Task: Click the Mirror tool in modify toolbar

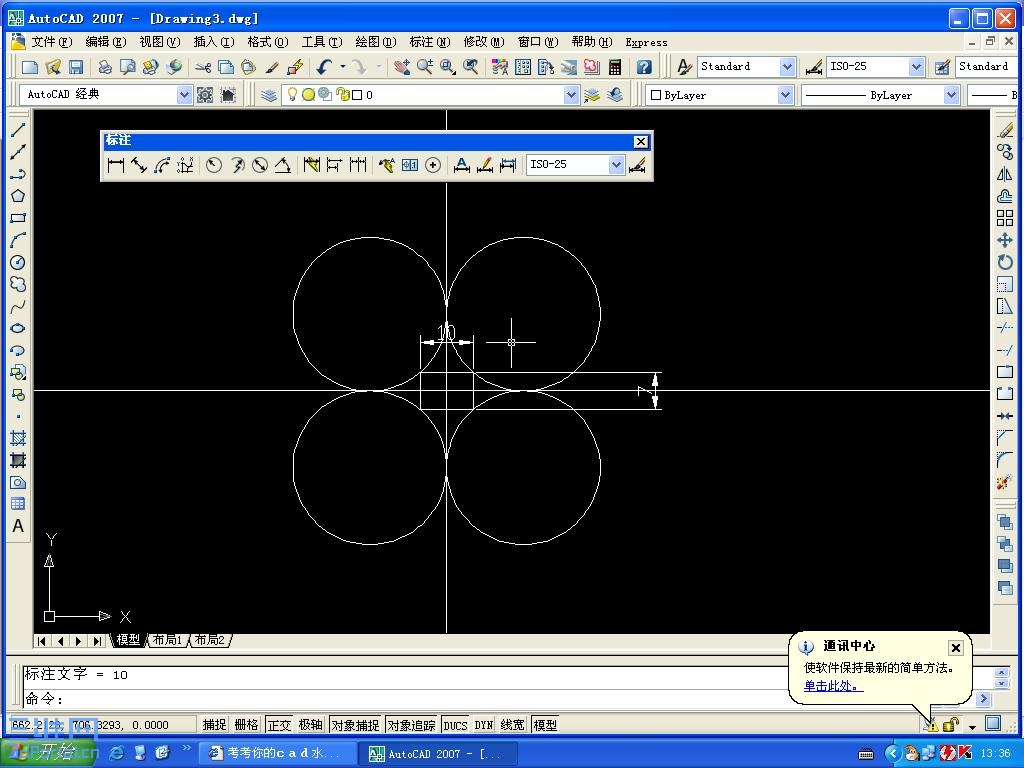Action: [x=1005, y=174]
